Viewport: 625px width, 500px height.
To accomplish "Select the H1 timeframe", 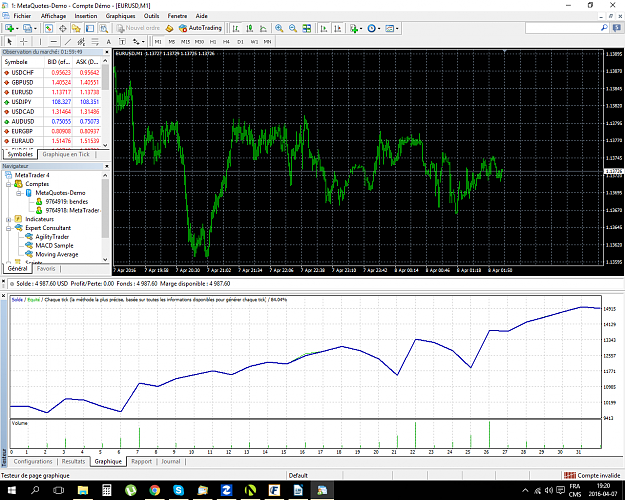I will coord(213,41).
